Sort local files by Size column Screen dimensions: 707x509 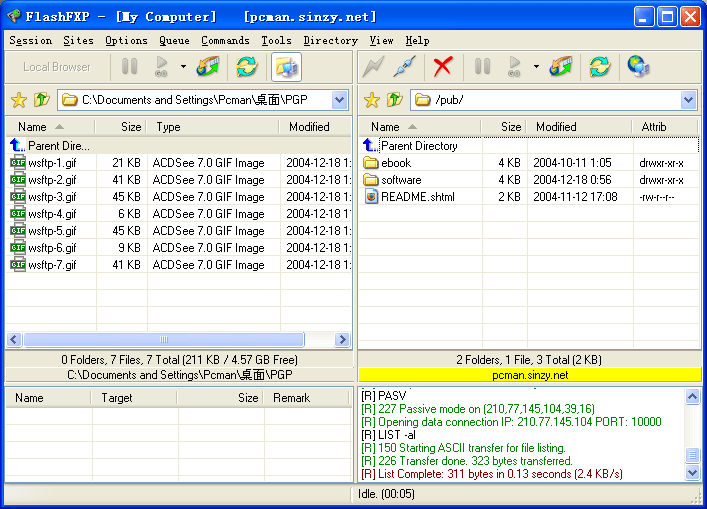pos(121,127)
